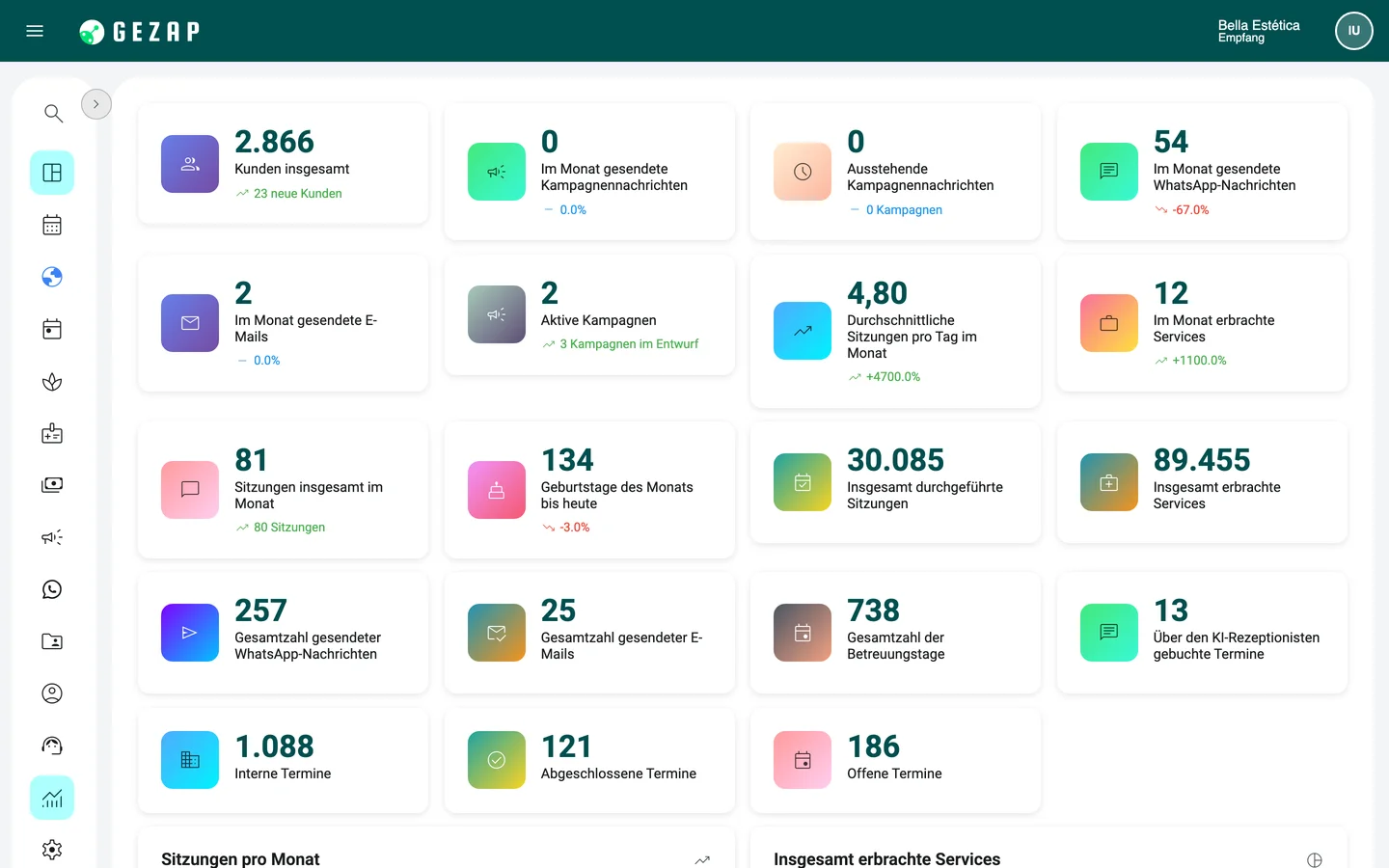Click the Kunden insgesamt customers icon
The image size is (1389, 868).
coord(190,164)
